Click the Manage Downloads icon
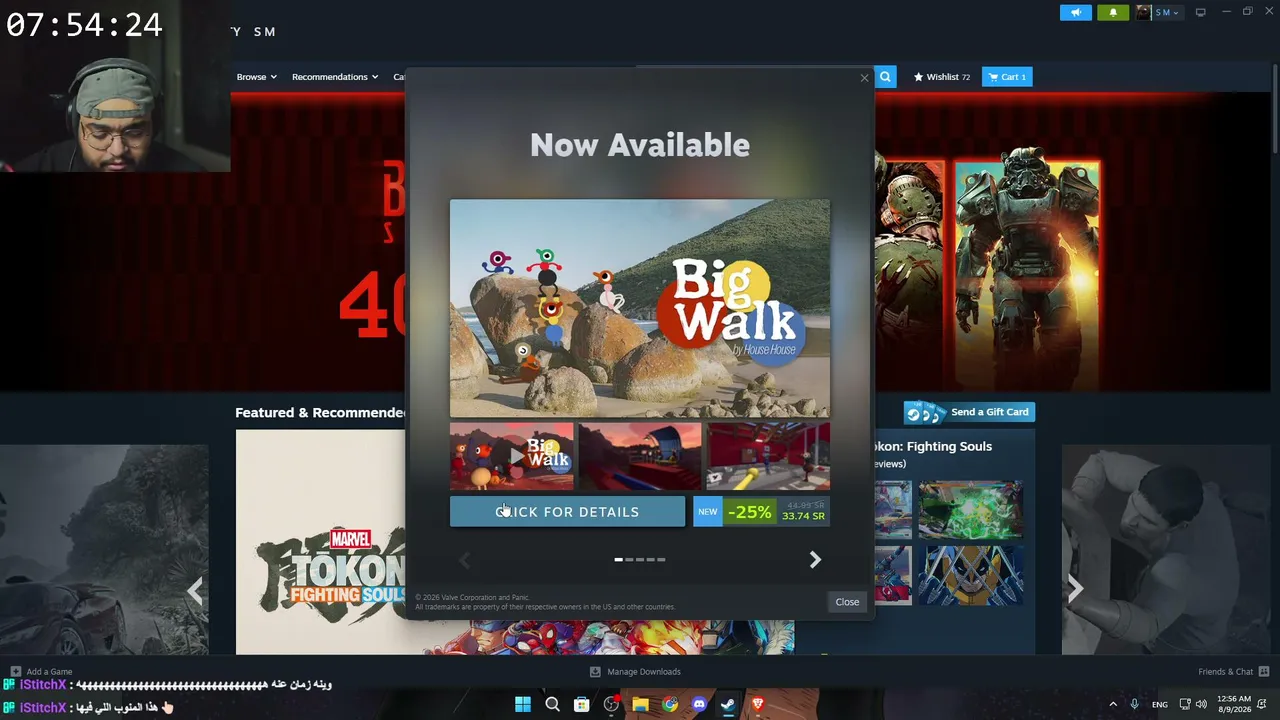Image resolution: width=1280 pixels, height=720 pixels. point(595,672)
